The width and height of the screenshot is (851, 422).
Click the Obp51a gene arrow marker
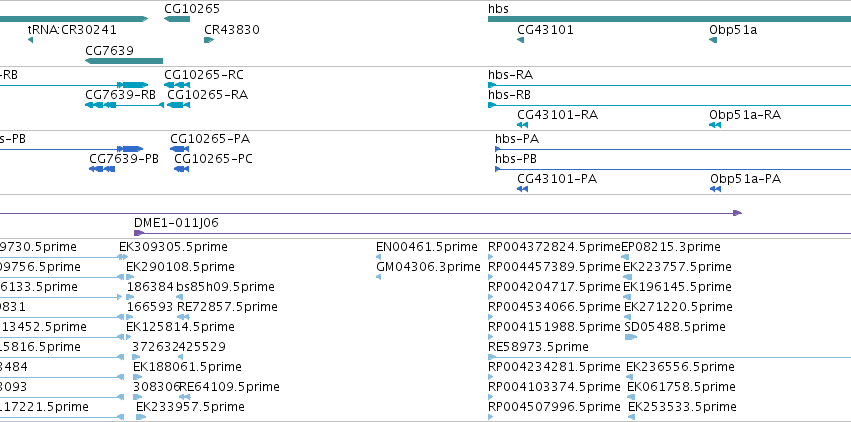(x=713, y=40)
